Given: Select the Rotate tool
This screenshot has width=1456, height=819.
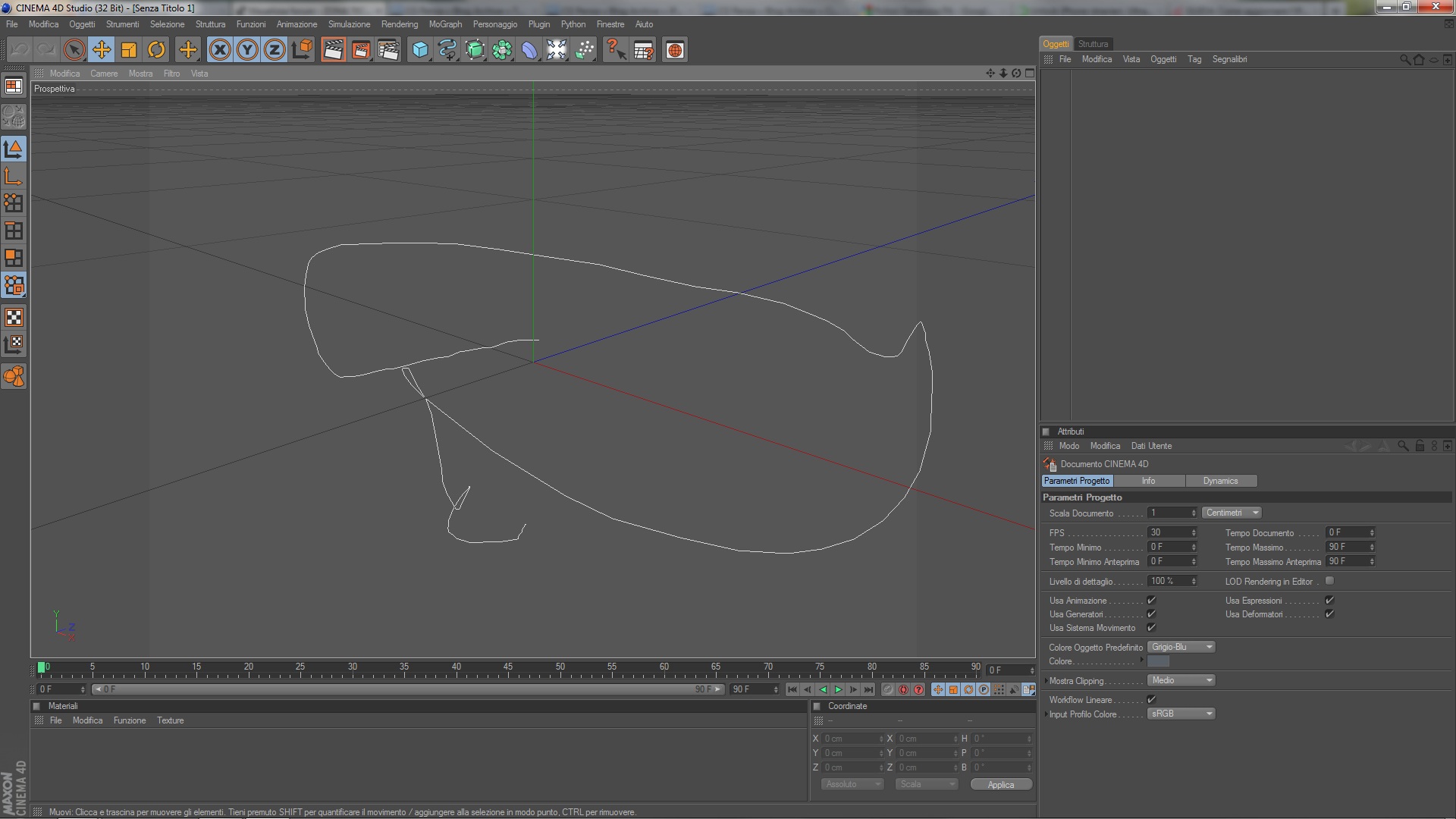Looking at the screenshot, I should point(156,50).
